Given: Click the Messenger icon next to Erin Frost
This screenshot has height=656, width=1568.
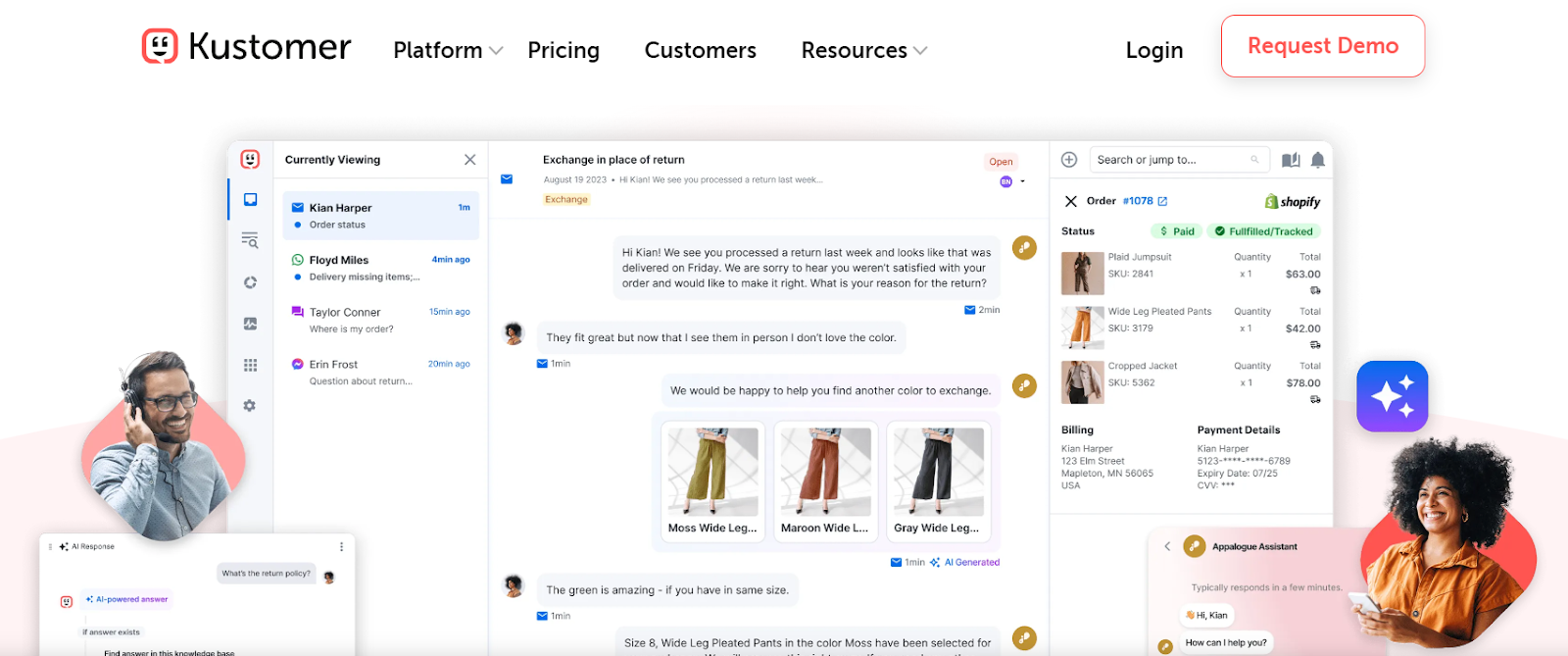Looking at the screenshot, I should tap(297, 364).
